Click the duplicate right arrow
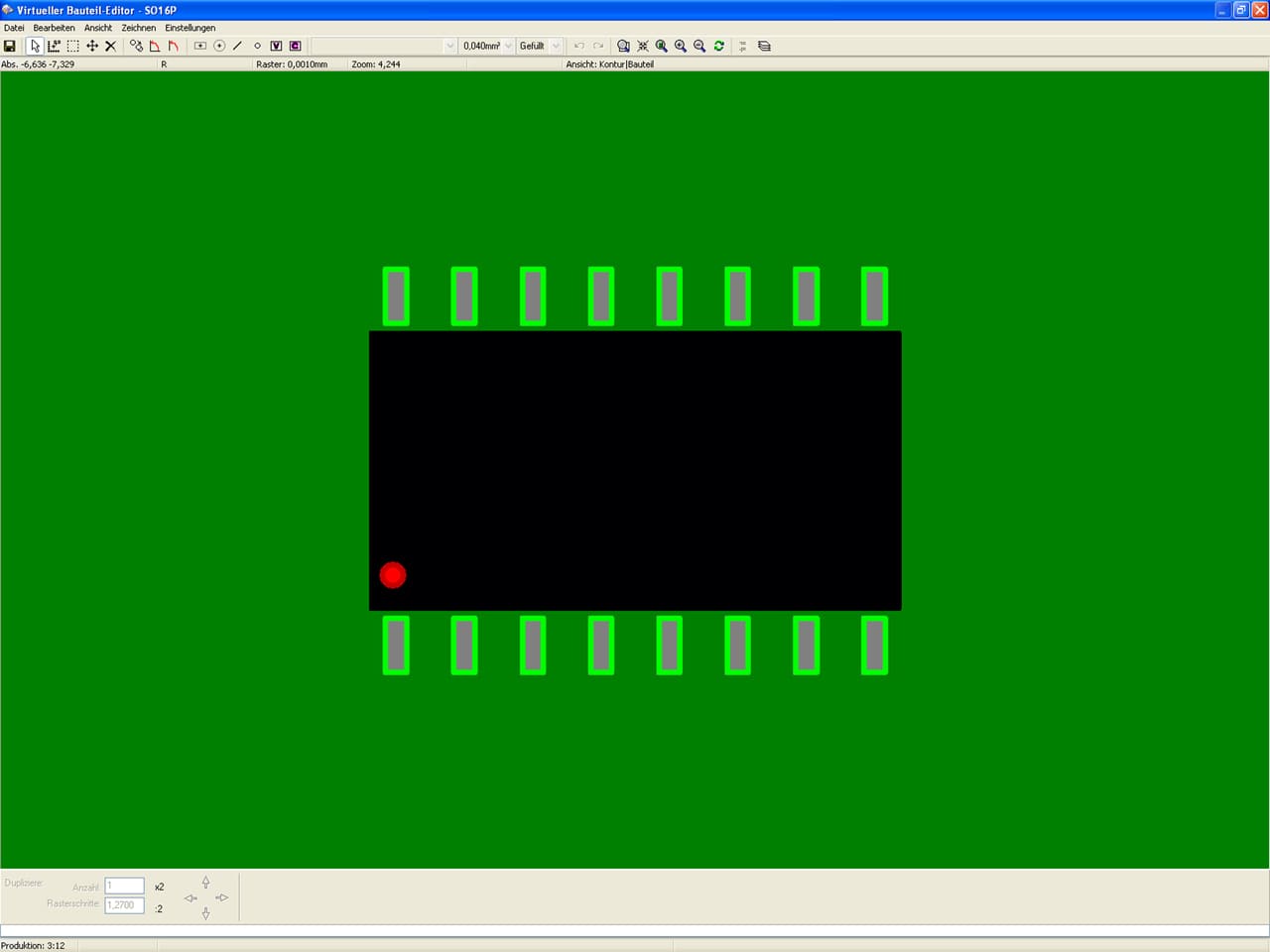 coord(221,897)
